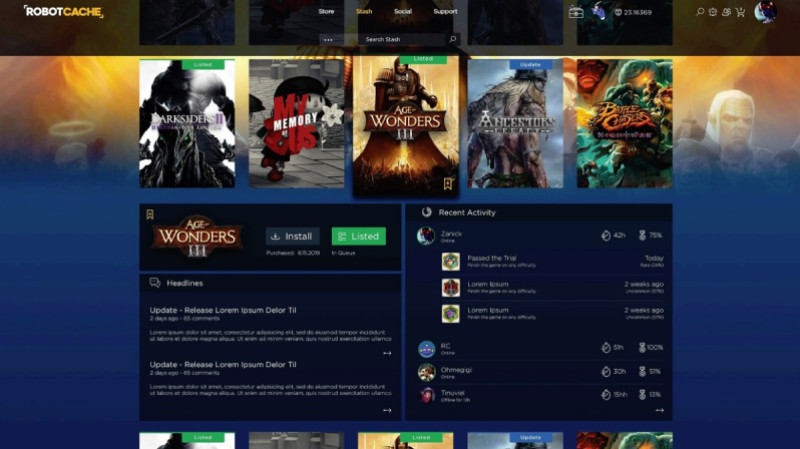This screenshot has height=449, width=800.
Task: Open the Support tab
Action: pyautogui.click(x=445, y=11)
